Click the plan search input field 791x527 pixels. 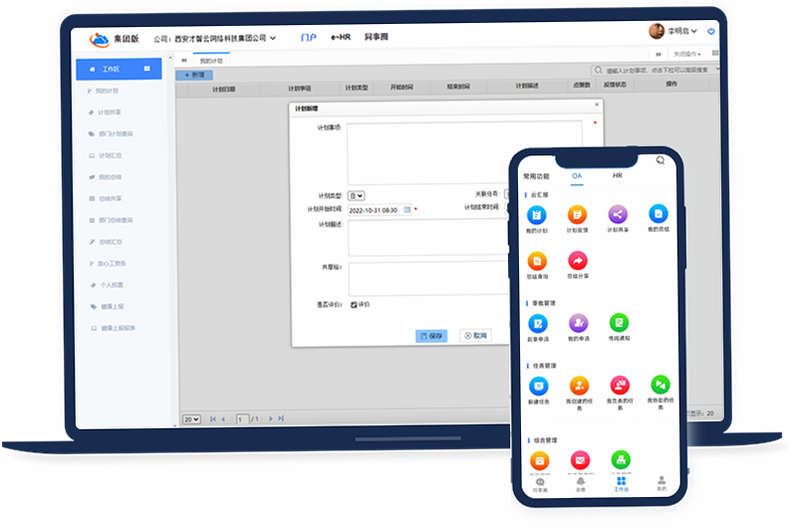pyautogui.click(x=656, y=70)
